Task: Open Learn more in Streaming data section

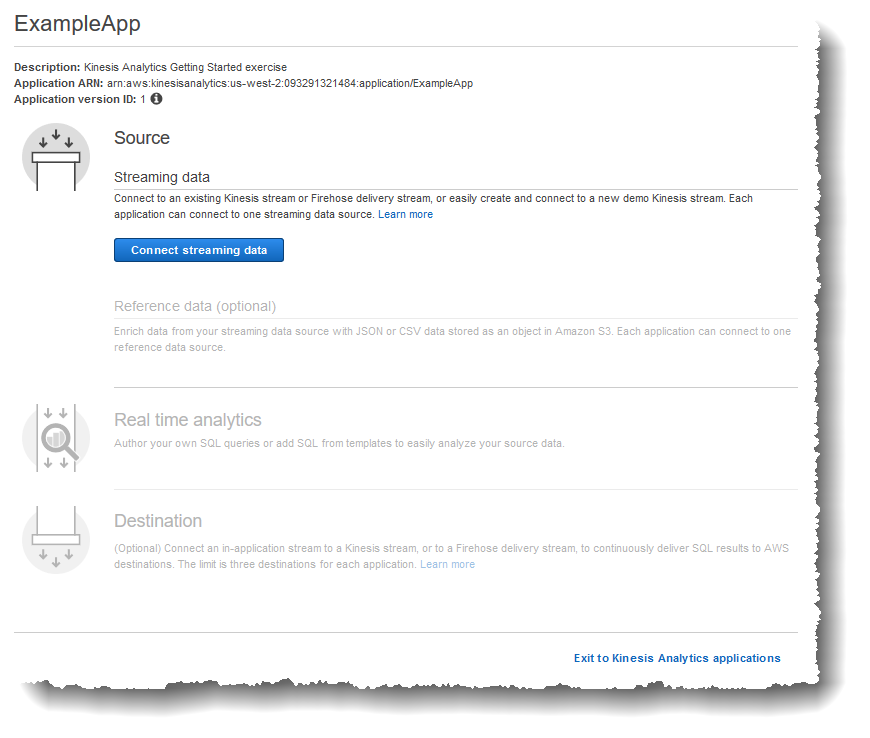Action: [x=405, y=214]
